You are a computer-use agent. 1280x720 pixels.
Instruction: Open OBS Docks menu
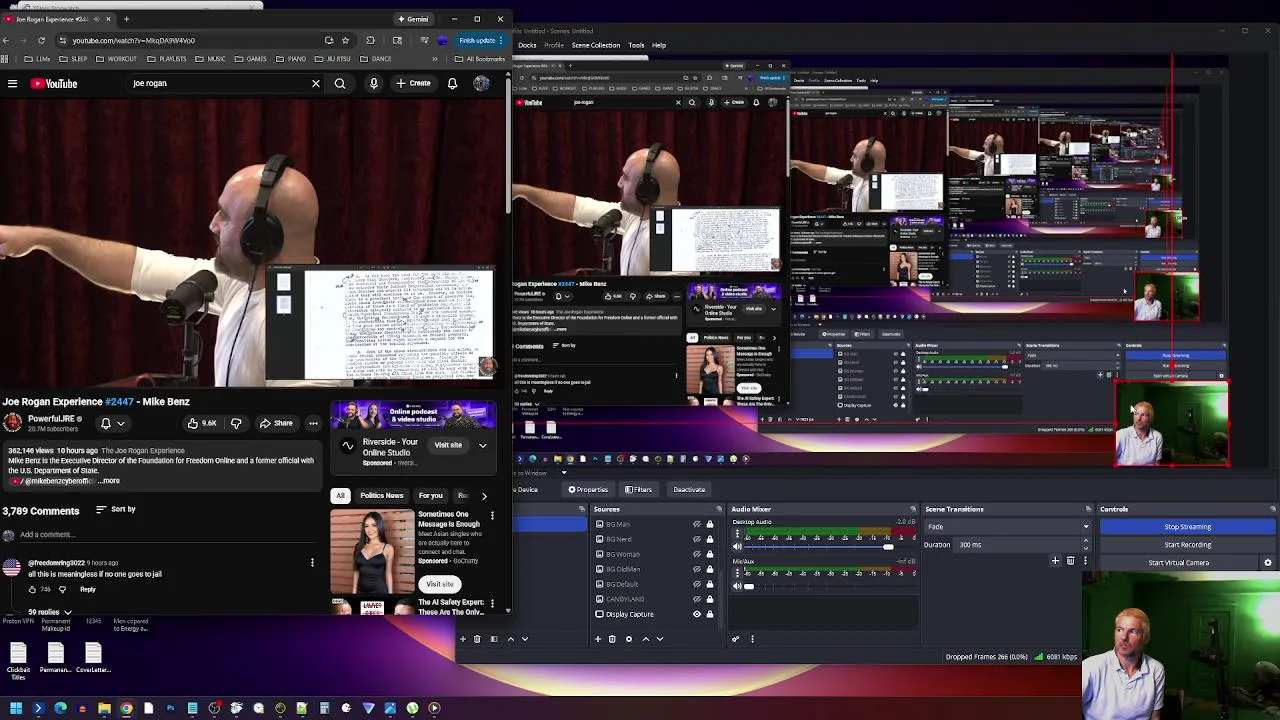click(527, 45)
